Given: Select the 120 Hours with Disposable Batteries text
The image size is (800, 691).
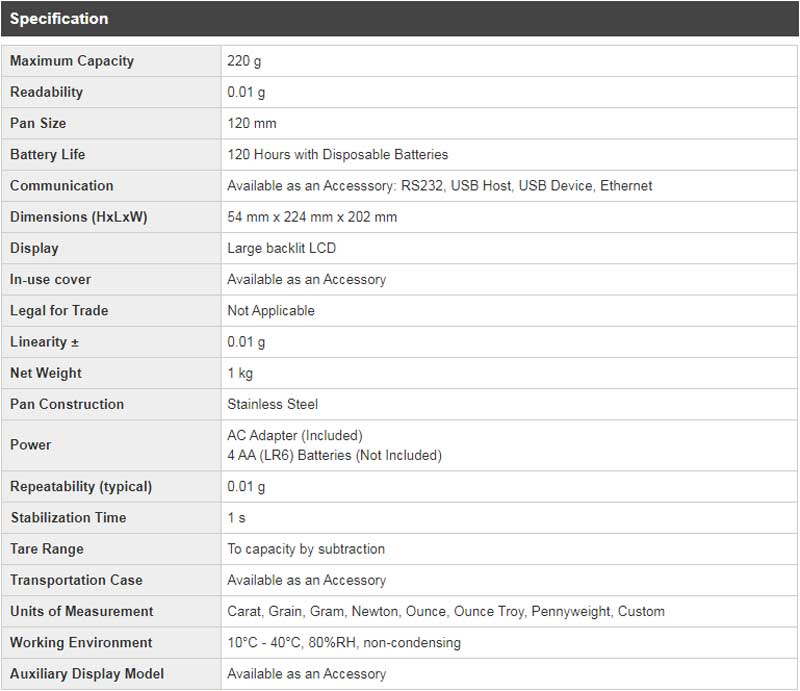Looking at the screenshot, I should click(x=337, y=155).
